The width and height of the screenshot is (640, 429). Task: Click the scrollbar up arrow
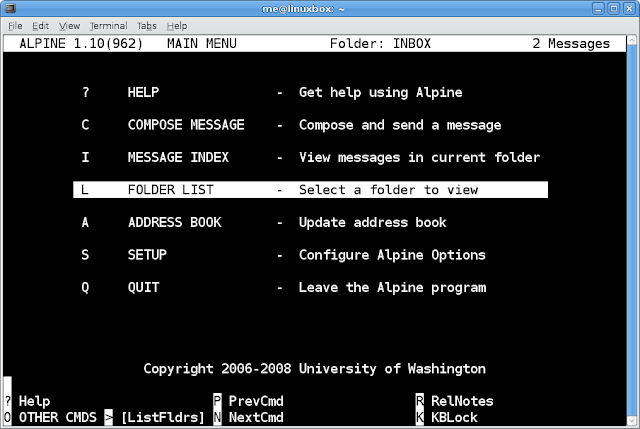(631, 40)
